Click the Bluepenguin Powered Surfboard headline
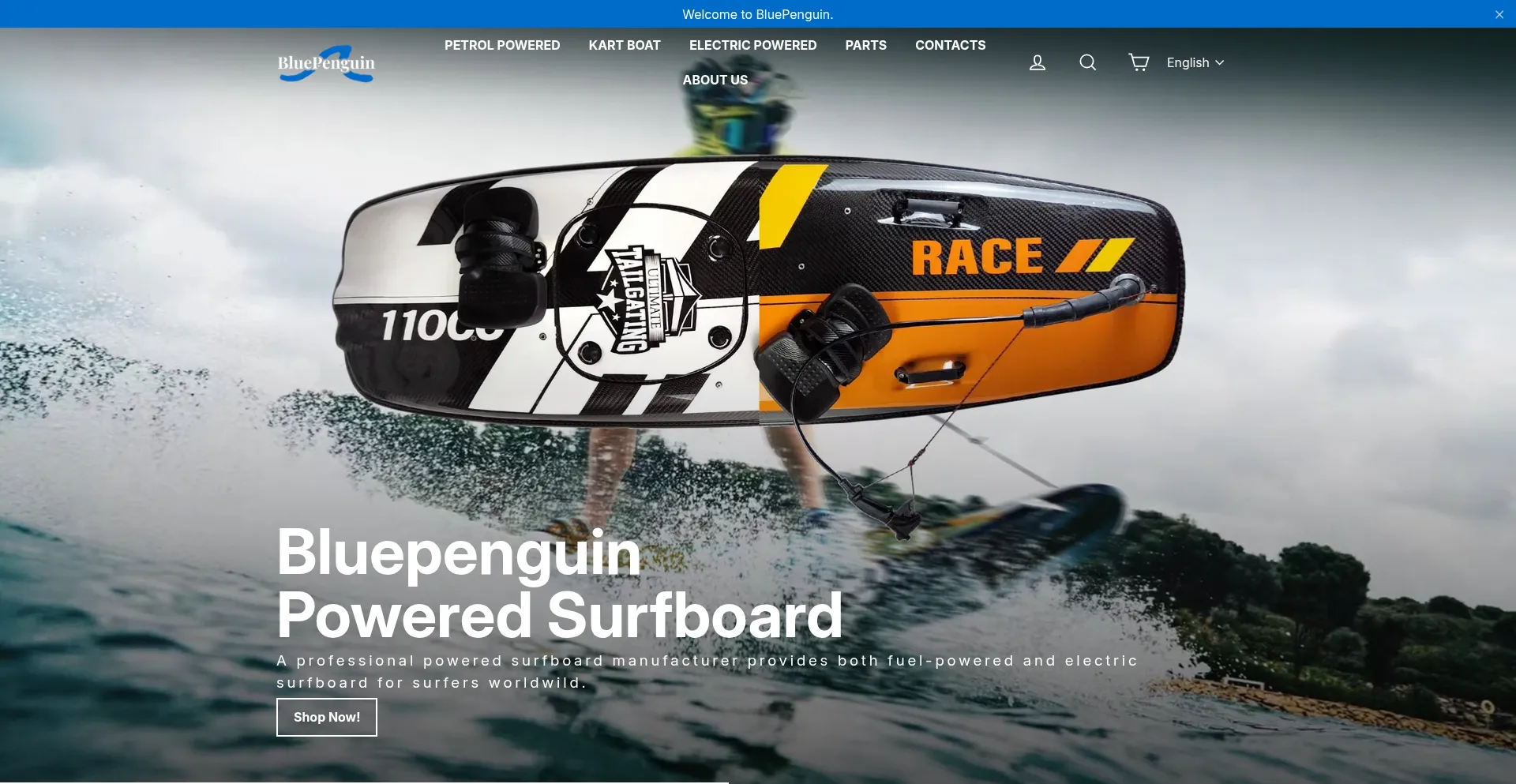 [x=559, y=584]
